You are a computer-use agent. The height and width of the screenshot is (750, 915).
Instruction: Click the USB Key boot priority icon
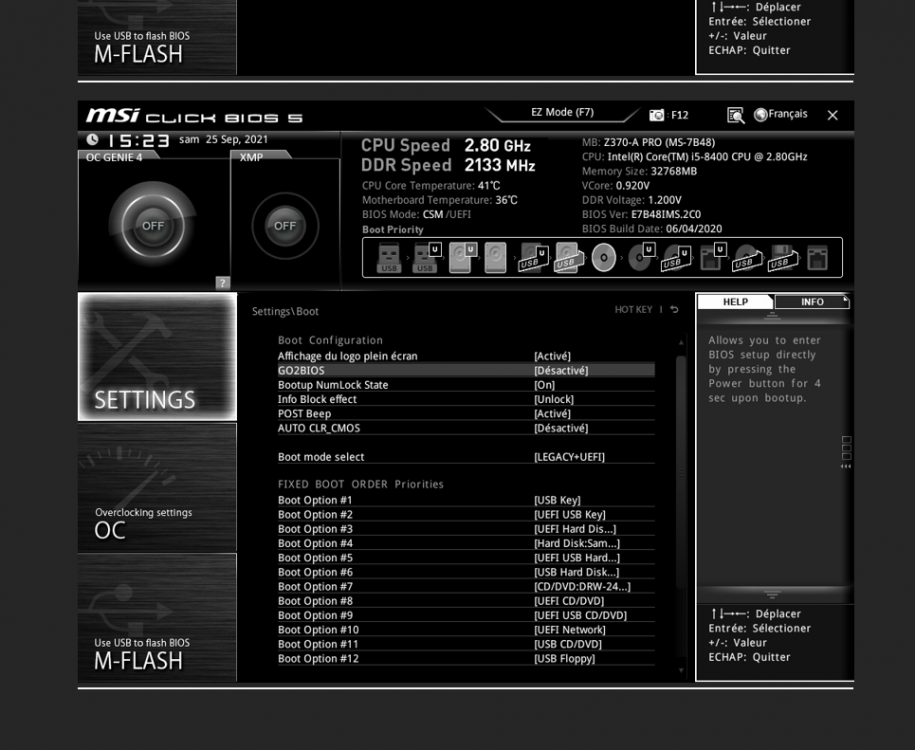click(x=389, y=257)
